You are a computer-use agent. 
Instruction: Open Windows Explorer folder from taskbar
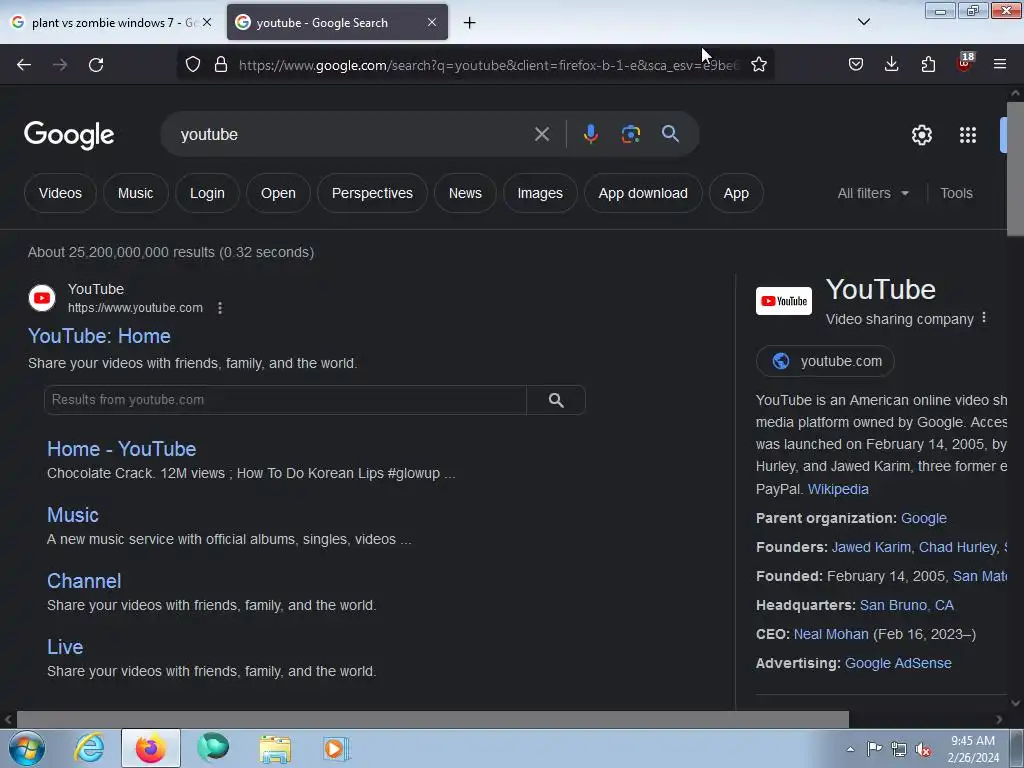point(275,748)
